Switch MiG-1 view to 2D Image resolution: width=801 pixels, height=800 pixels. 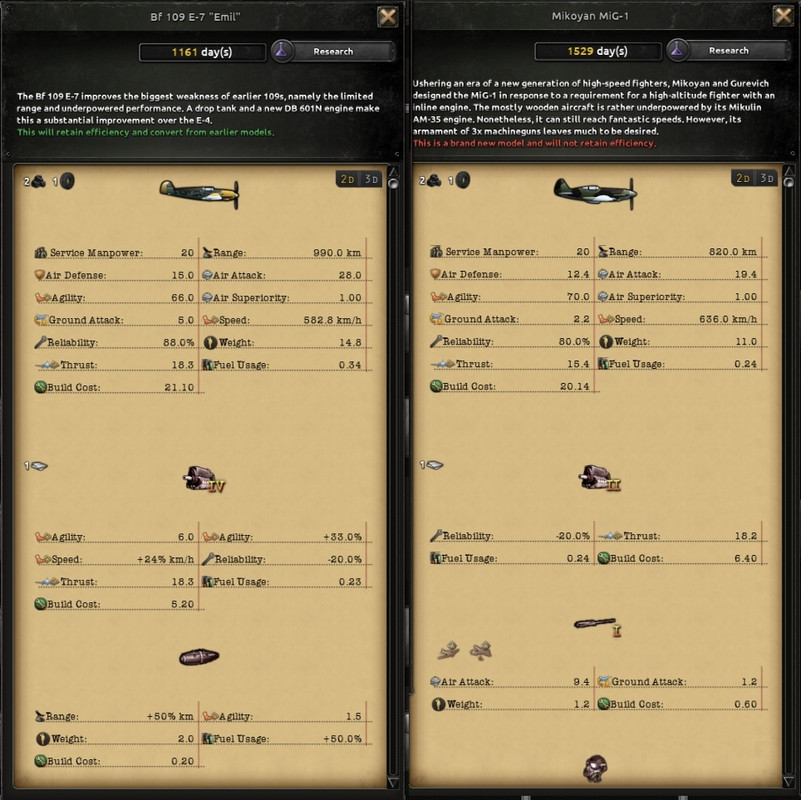(743, 178)
